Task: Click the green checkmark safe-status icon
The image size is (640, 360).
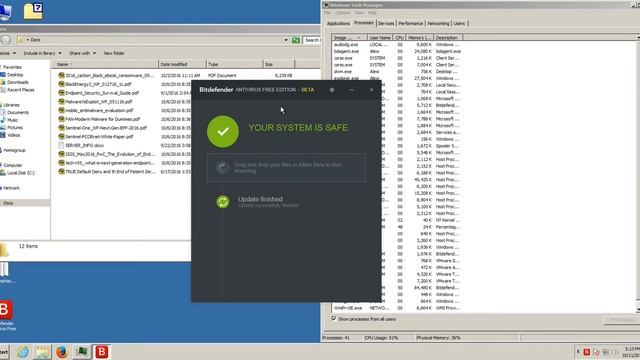Action: [223, 131]
